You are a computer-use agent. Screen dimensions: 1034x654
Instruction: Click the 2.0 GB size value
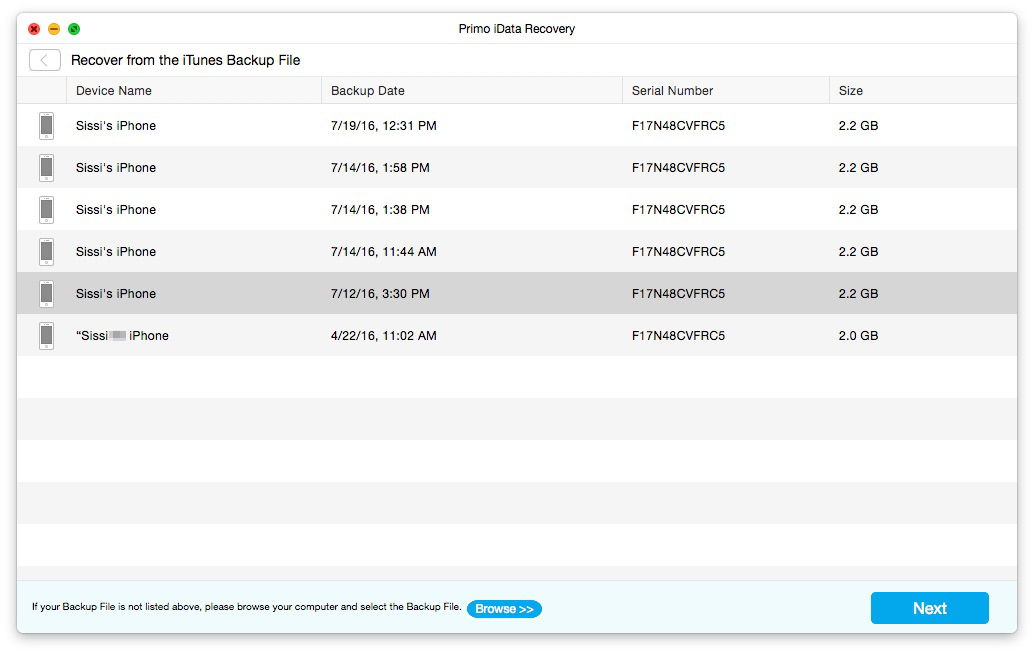tap(858, 336)
